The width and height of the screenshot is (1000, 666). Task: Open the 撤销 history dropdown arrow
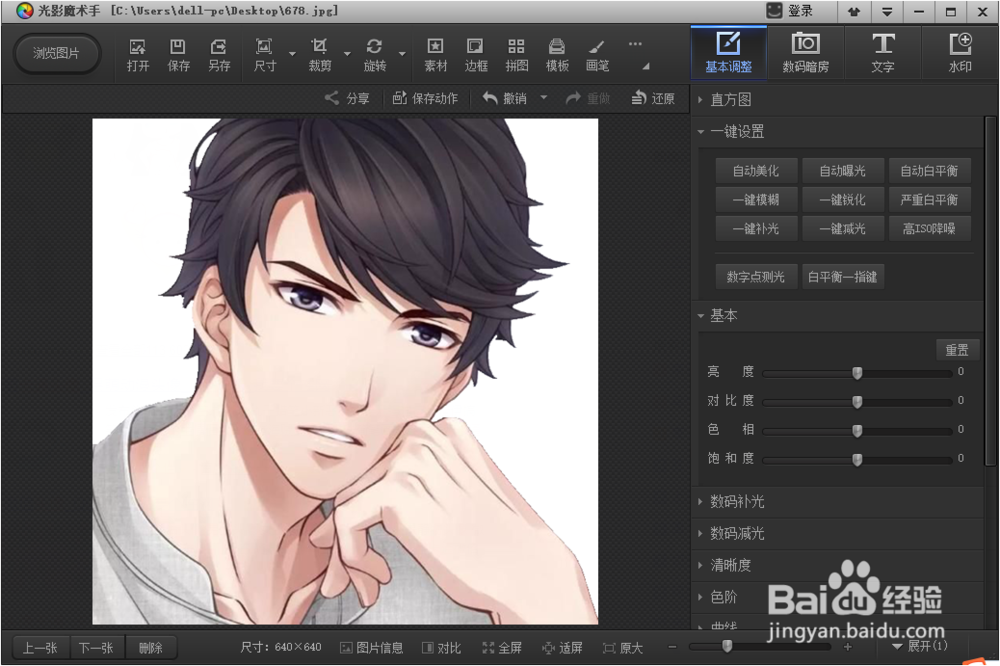(x=544, y=98)
